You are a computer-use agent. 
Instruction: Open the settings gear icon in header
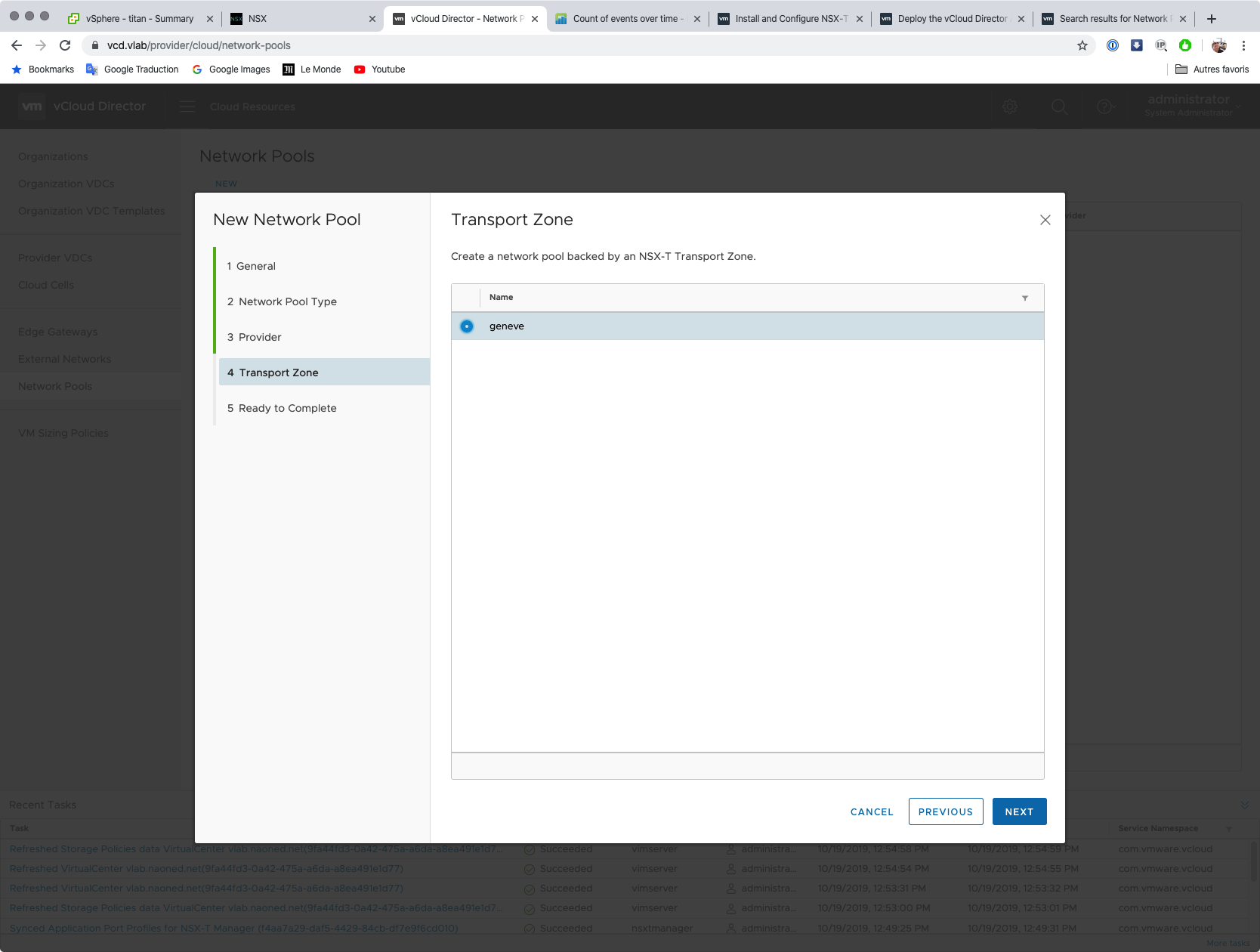[1010, 107]
